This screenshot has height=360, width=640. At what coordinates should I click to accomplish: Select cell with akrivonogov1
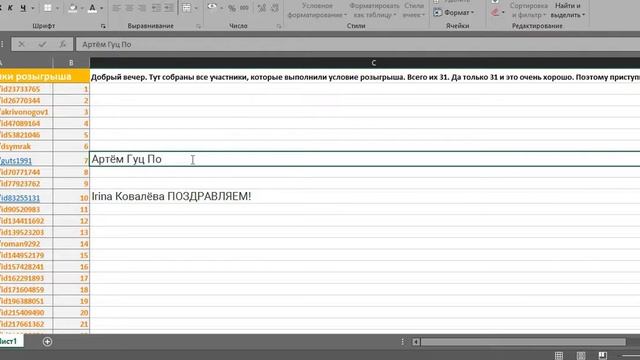[x=27, y=112]
